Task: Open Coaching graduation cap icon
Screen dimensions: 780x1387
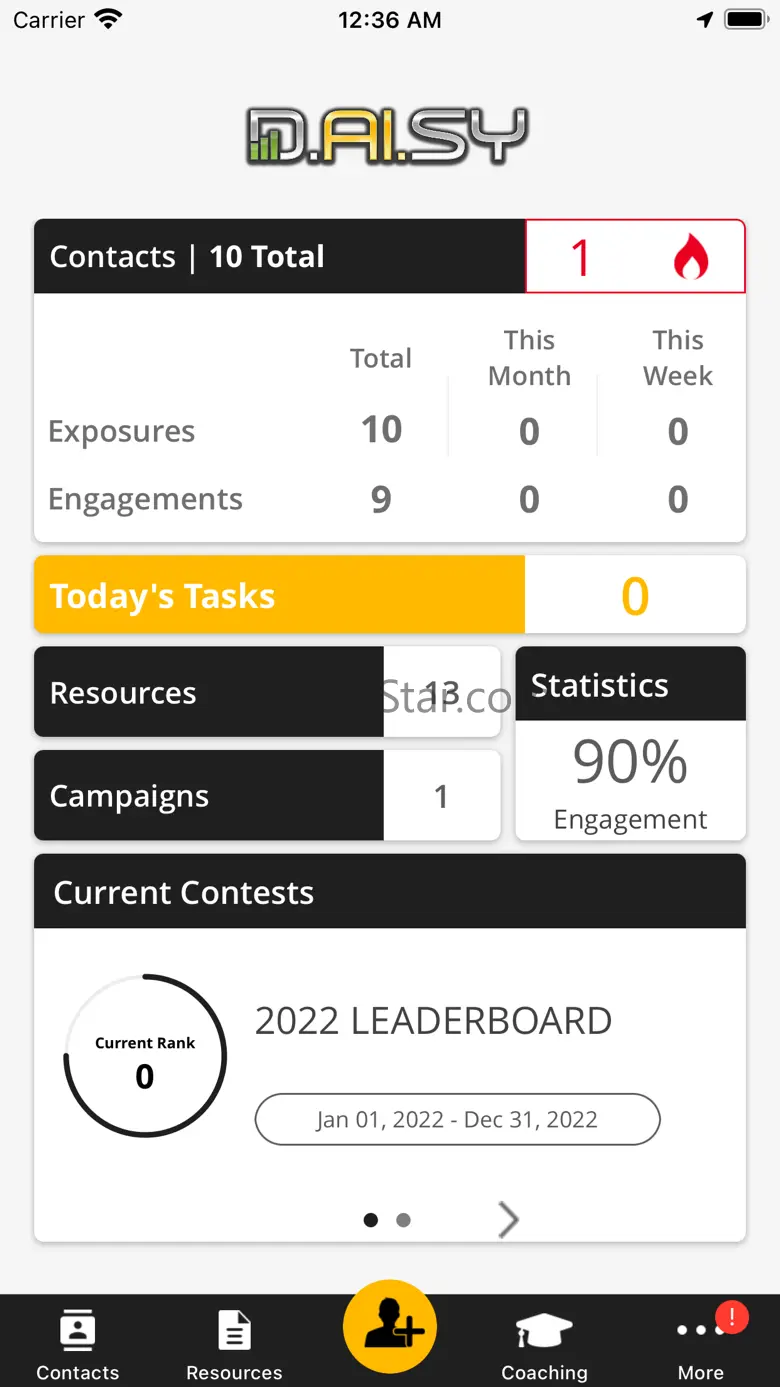Action: point(544,1332)
